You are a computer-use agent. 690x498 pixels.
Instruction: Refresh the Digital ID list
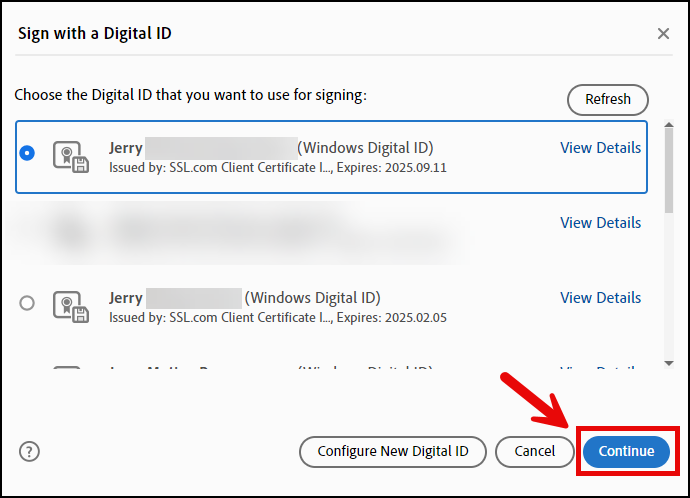tap(608, 99)
